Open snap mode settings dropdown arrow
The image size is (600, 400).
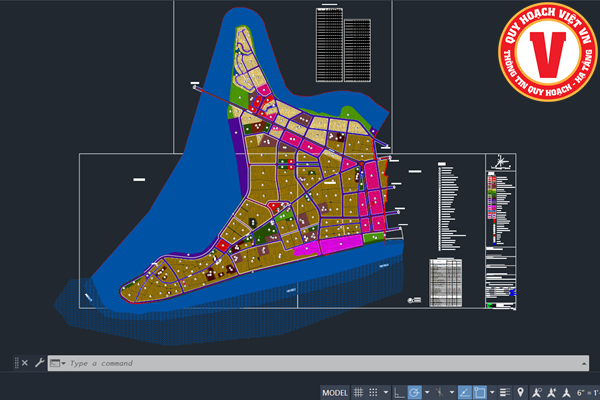tap(386, 391)
